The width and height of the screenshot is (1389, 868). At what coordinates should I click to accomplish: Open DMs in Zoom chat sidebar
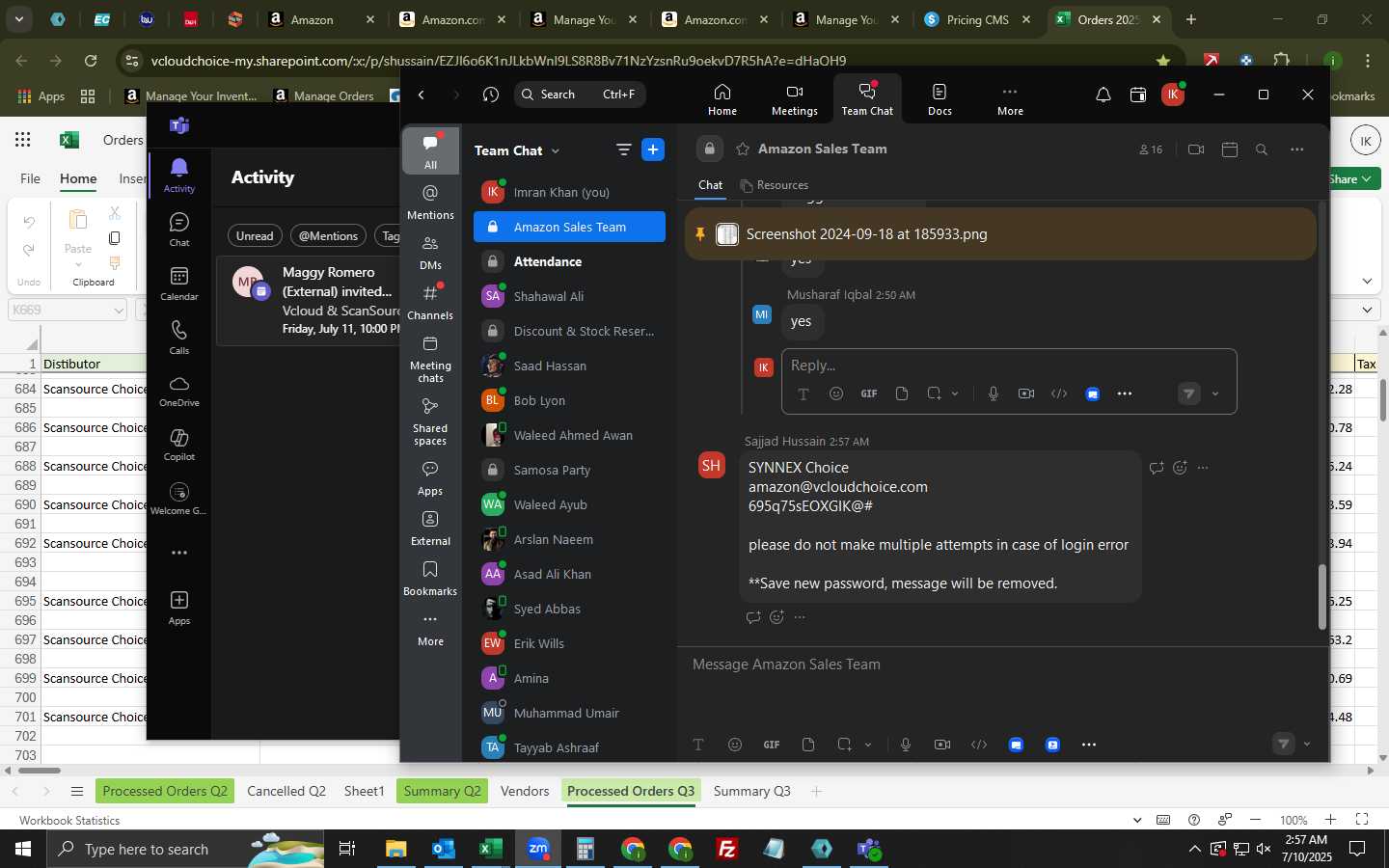point(430,253)
